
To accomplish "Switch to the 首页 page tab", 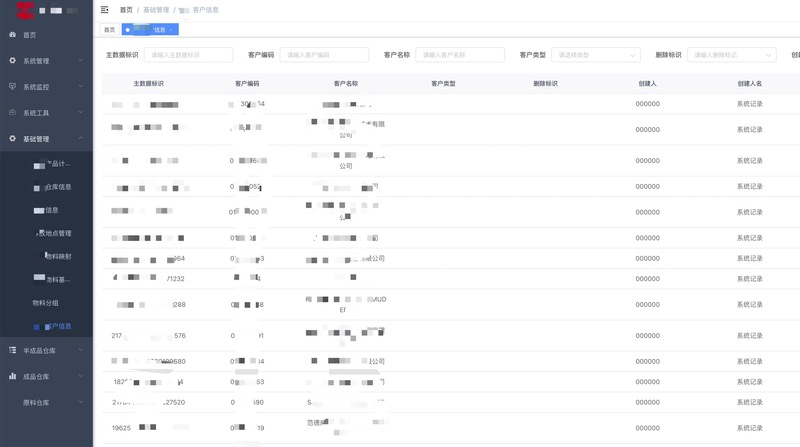I will (x=109, y=30).
